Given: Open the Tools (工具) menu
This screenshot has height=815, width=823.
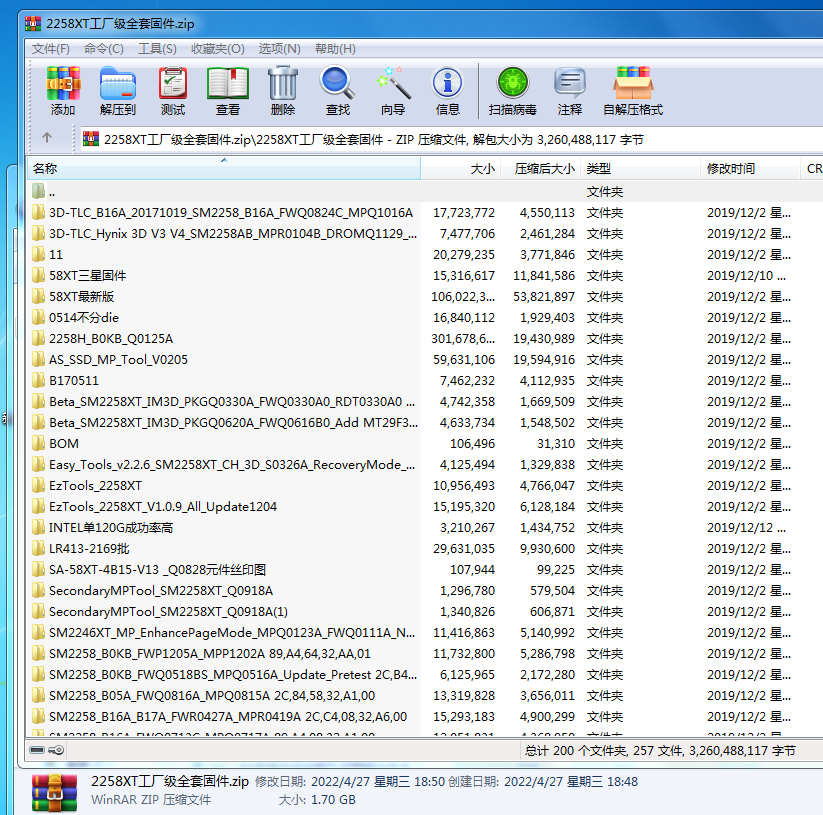Looking at the screenshot, I should pos(157,48).
